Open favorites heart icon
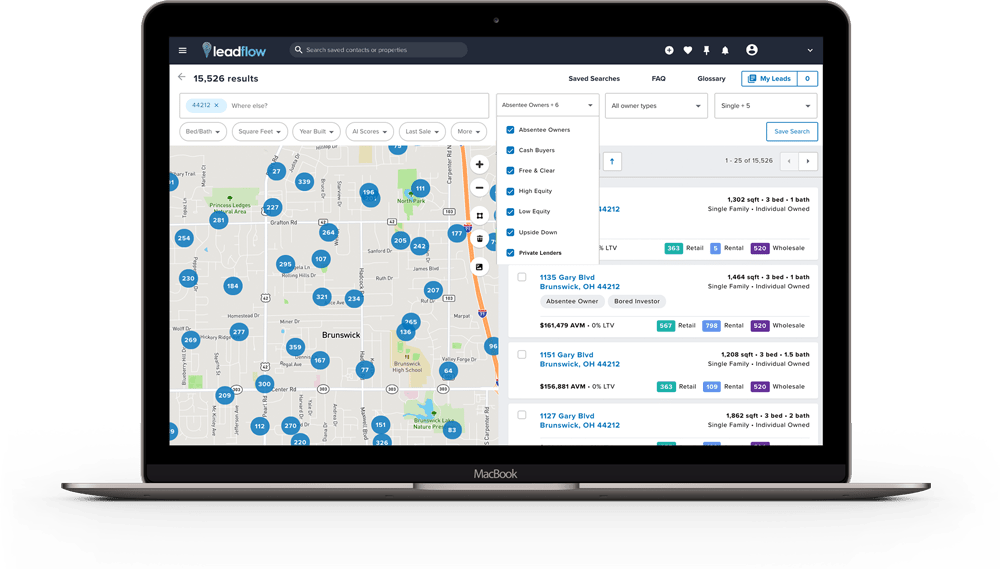Viewport: 1000px width, 569px height. pos(688,50)
